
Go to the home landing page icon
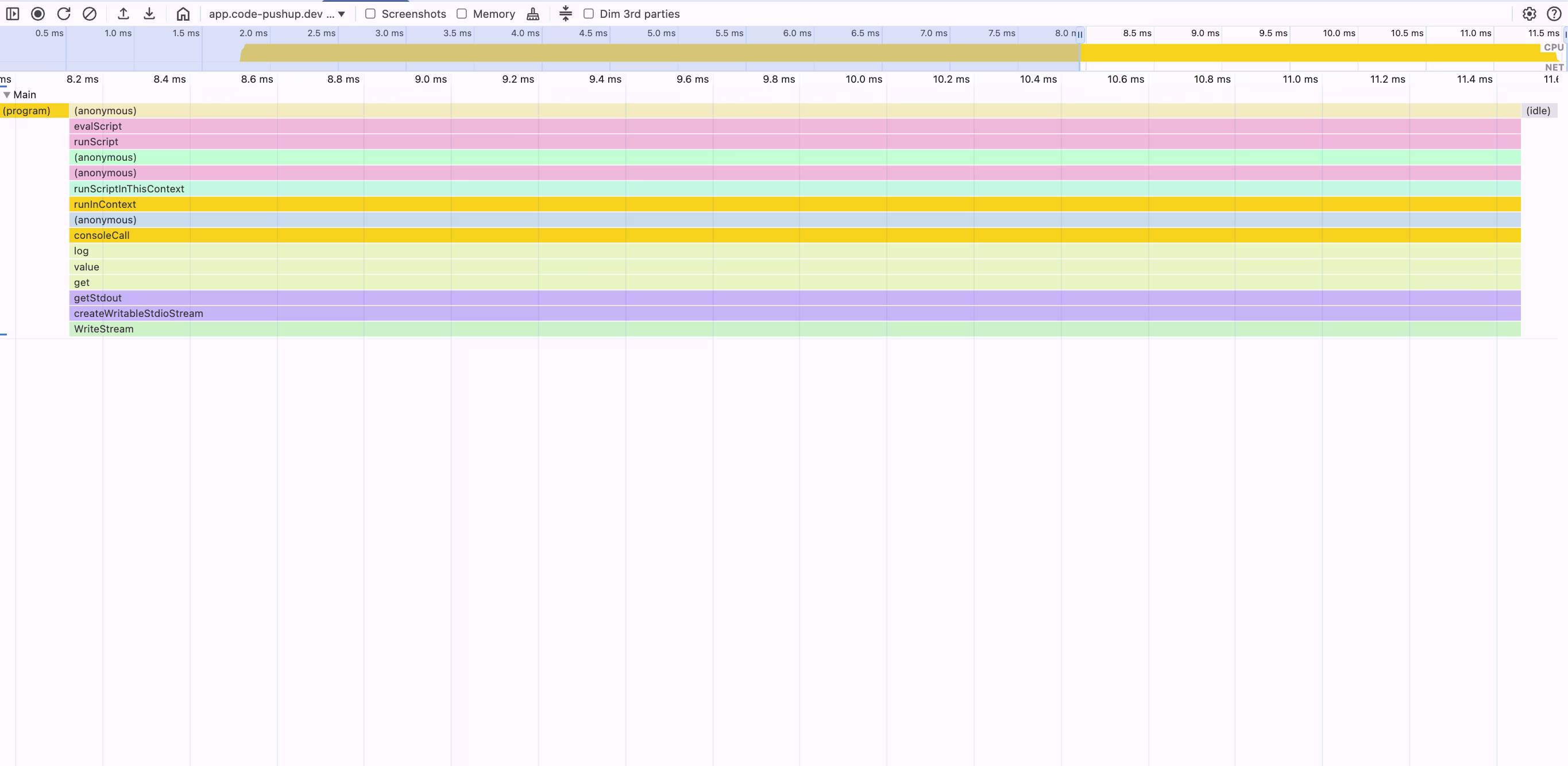coord(183,13)
